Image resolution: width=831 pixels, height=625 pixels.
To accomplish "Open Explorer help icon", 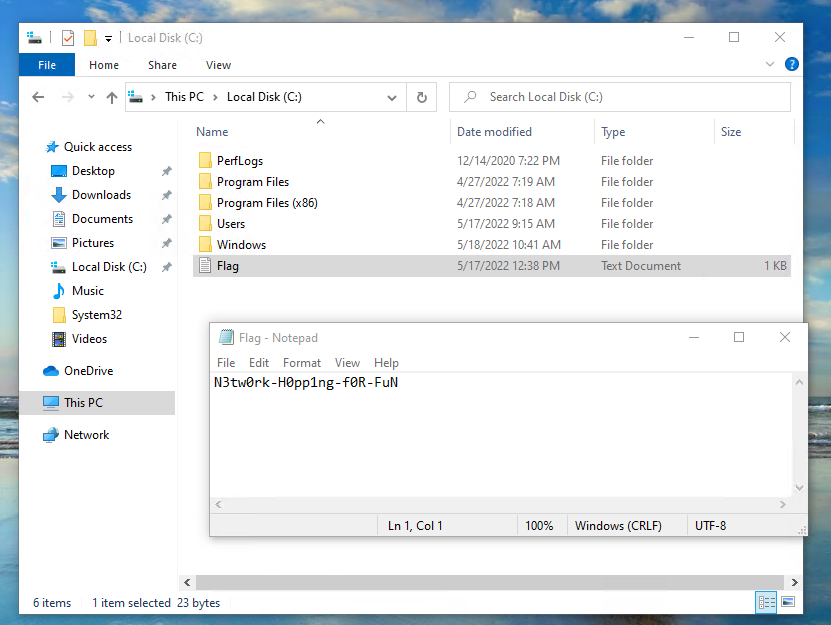I will click(x=792, y=64).
